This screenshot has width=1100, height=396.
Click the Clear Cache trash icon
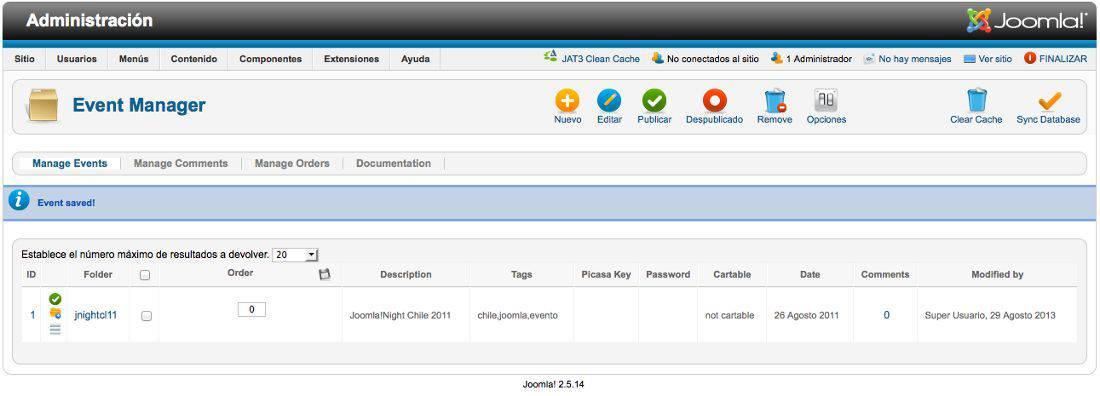click(x=977, y=101)
